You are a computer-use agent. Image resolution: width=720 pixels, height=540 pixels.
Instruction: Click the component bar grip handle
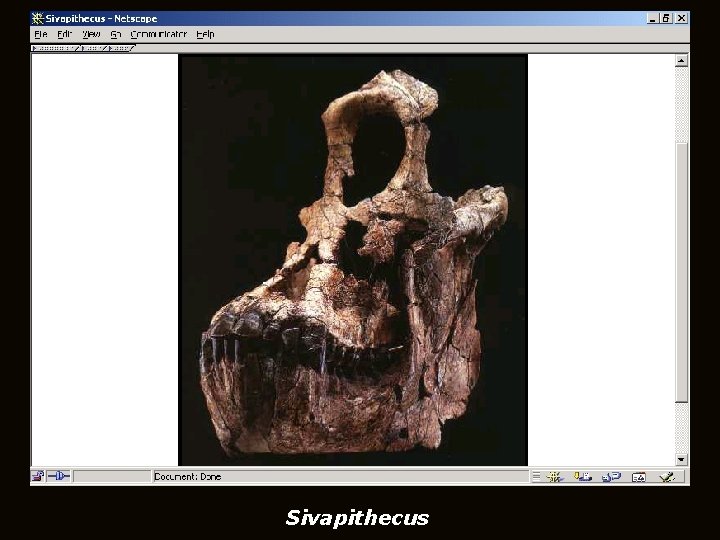coord(536,477)
